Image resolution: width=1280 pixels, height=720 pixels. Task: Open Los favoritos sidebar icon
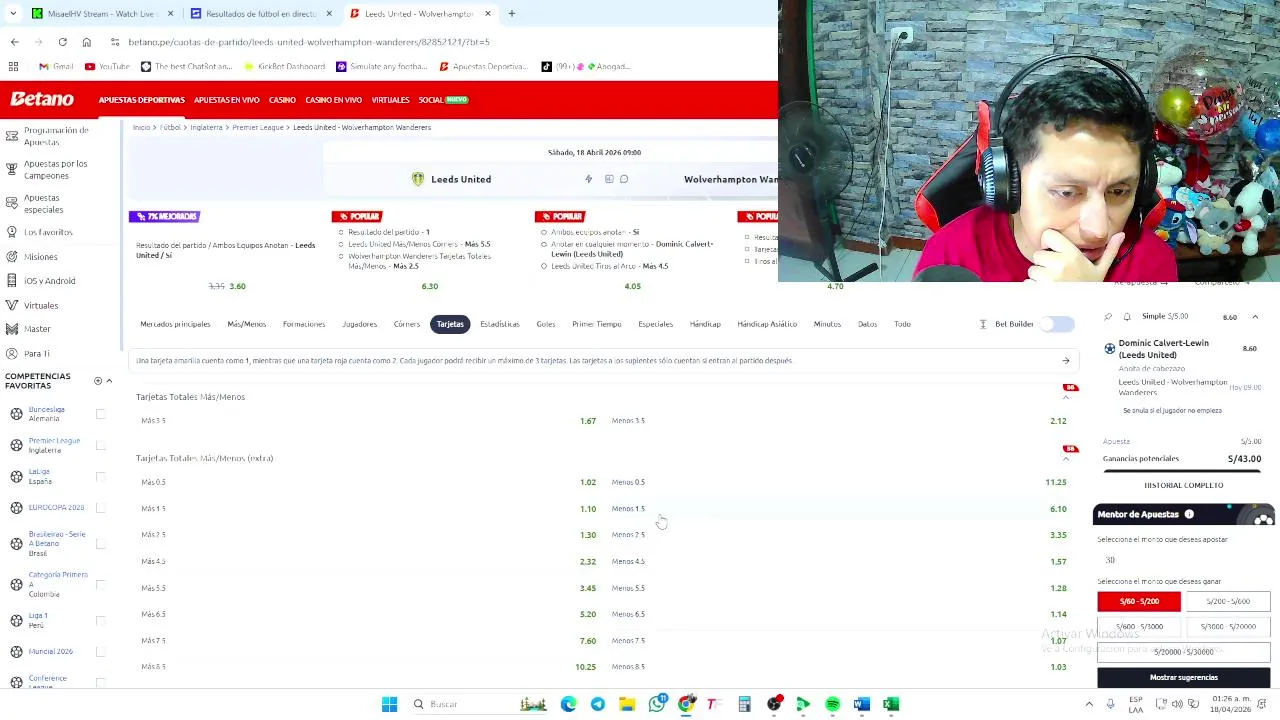12,232
